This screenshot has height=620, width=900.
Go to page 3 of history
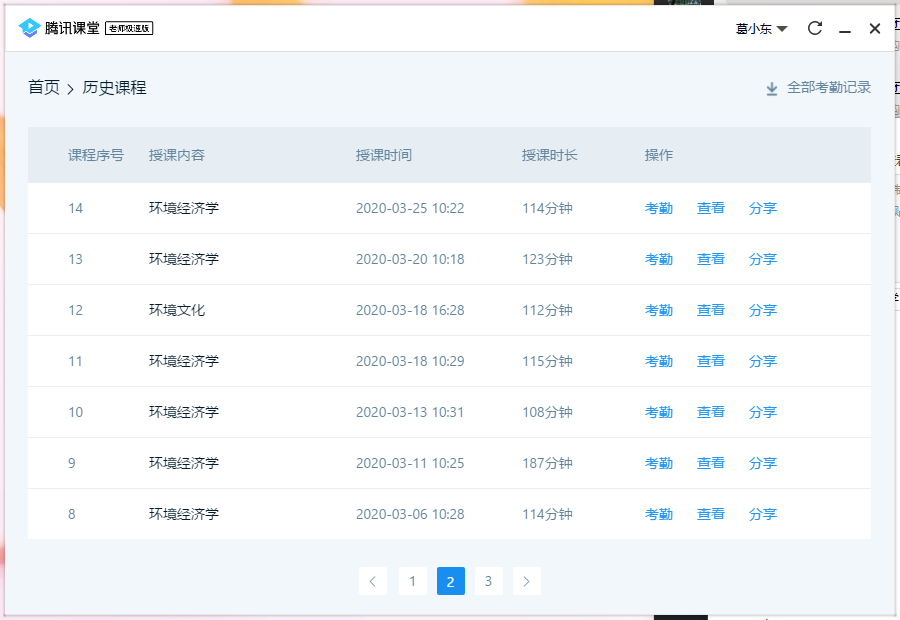coord(488,581)
